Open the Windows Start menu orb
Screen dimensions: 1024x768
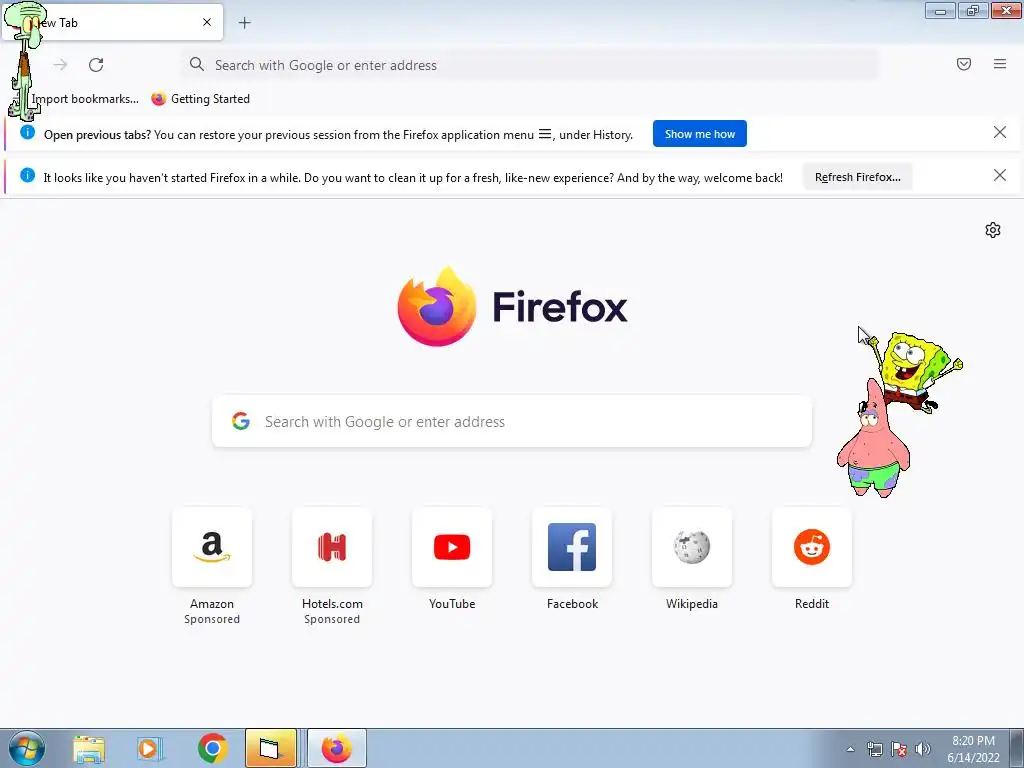(25, 748)
